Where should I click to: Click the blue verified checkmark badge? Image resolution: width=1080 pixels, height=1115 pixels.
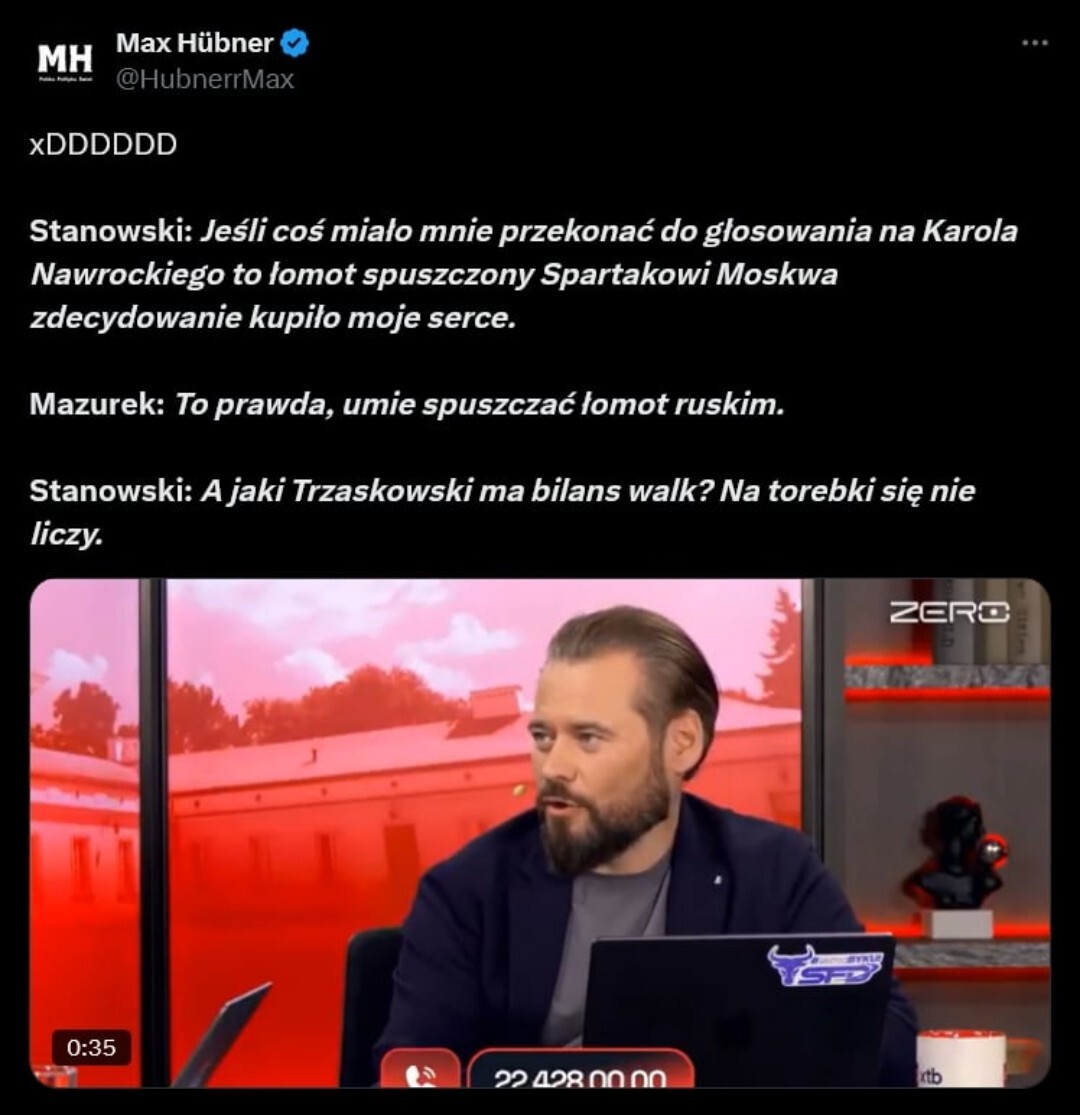(294, 43)
